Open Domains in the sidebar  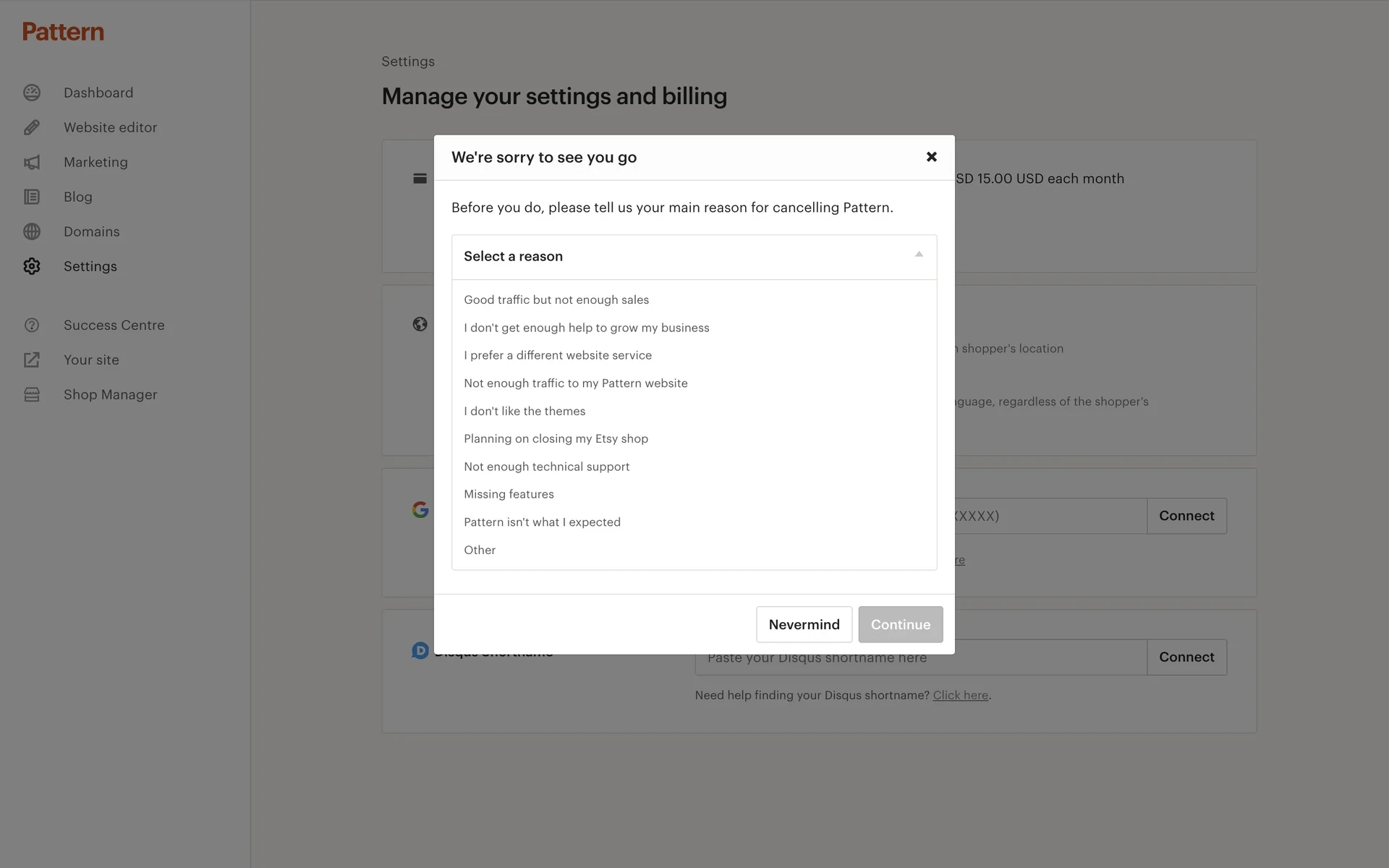92,231
